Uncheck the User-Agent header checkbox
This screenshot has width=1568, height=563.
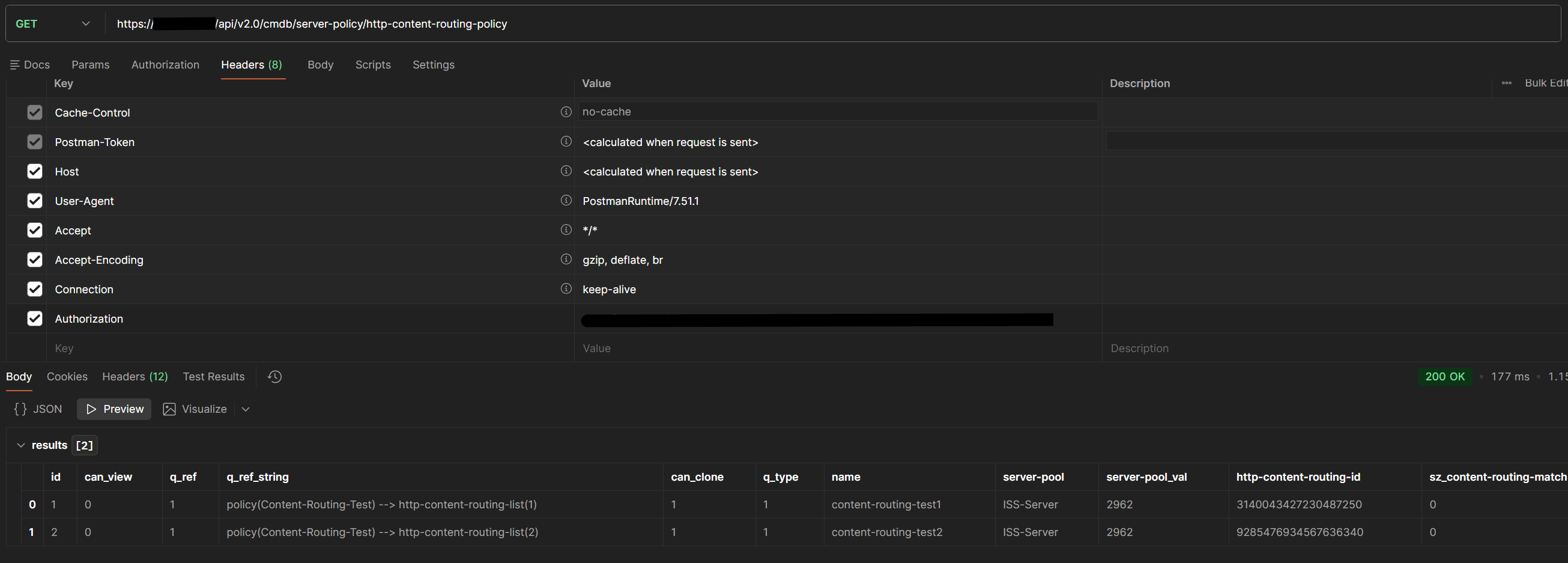click(x=35, y=201)
